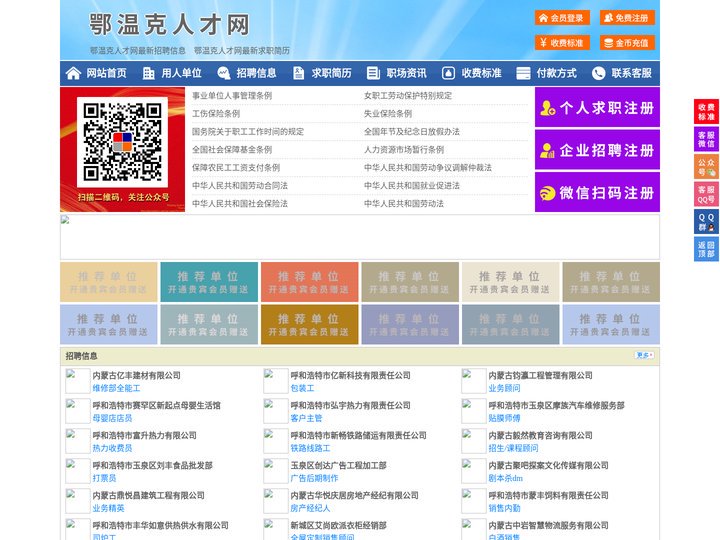Viewport: 720px width, 540px height.
Task: Click the QQ群 side widget
Action: pyautogui.click(x=706, y=222)
